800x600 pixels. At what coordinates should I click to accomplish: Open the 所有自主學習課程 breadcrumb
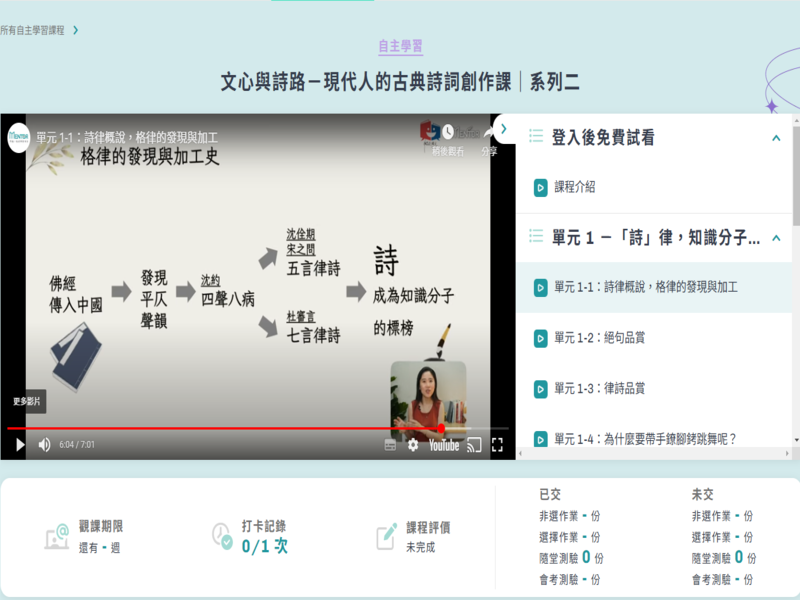pos(33,30)
